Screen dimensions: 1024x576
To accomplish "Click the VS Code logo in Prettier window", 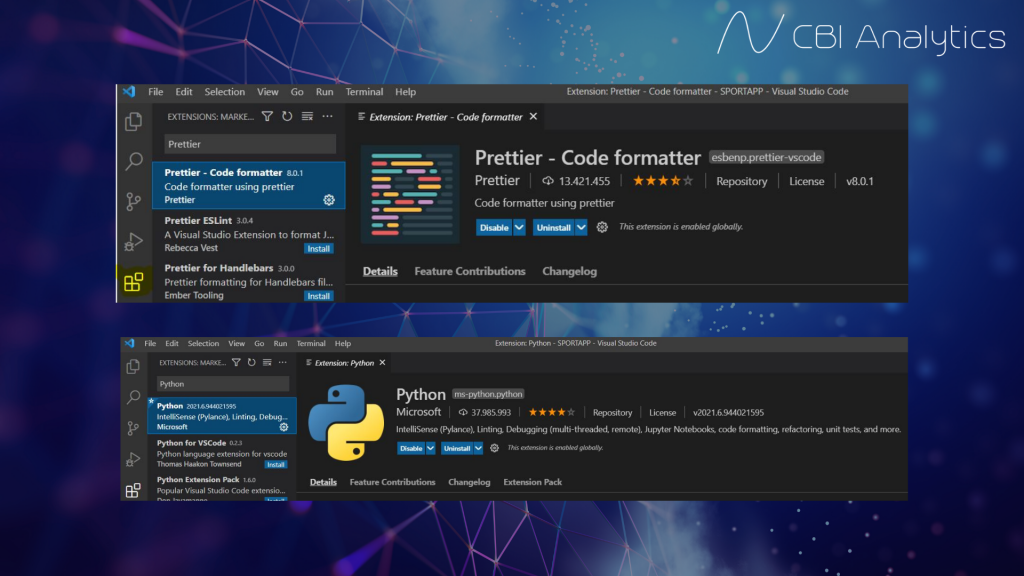I will click(x=129, y=91).
